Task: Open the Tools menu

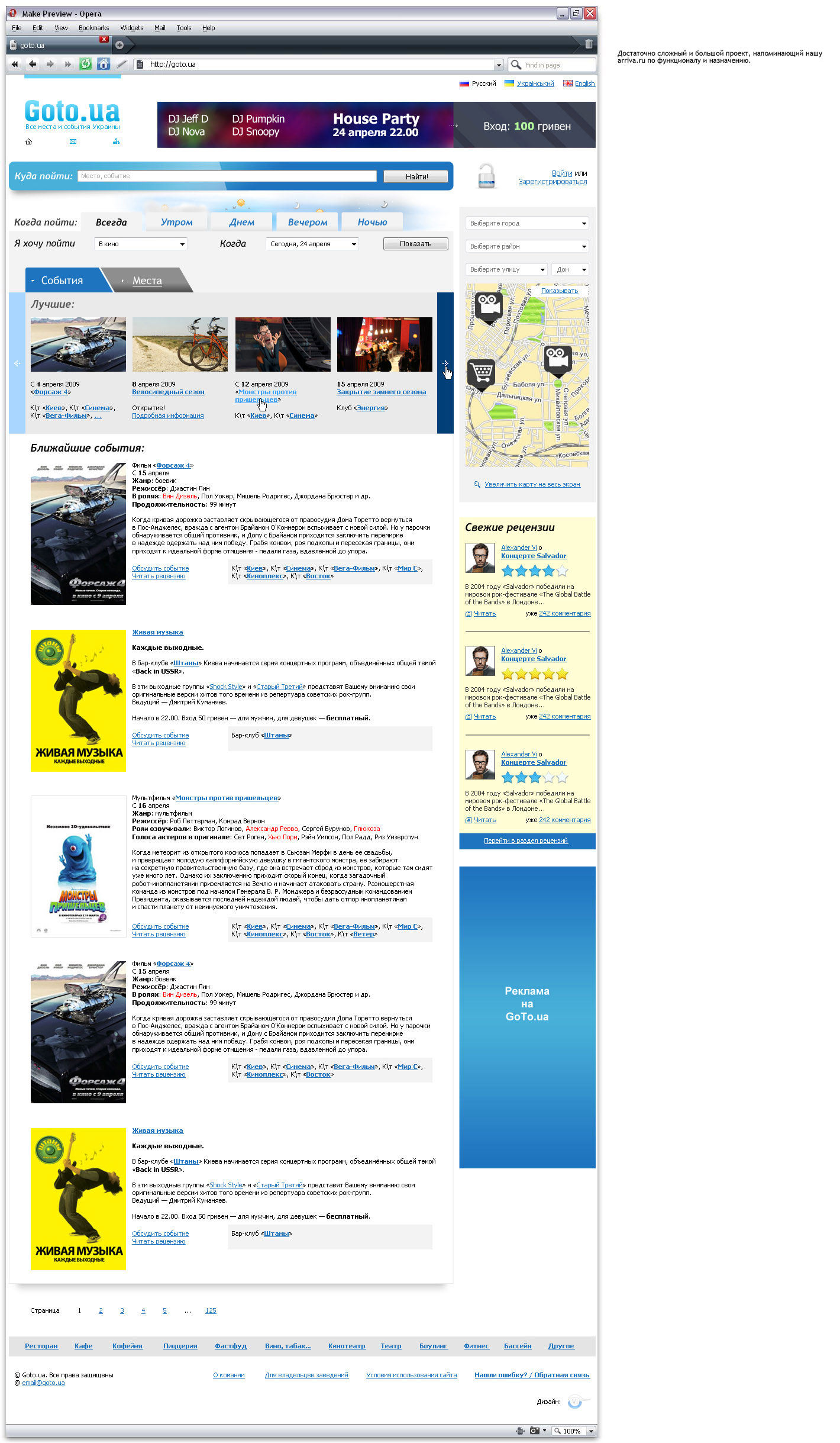Action: 183,28
